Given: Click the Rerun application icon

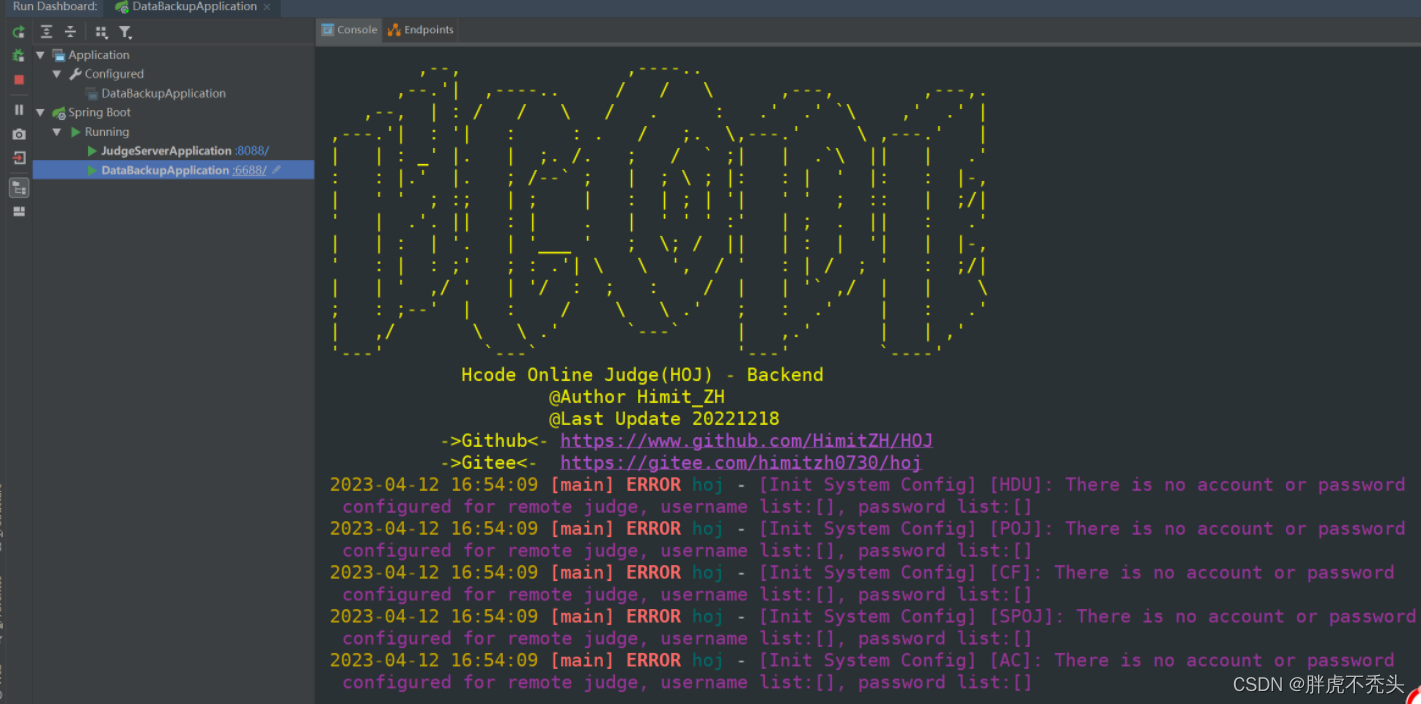Looking at the screenshot, I should pos(18,32).
